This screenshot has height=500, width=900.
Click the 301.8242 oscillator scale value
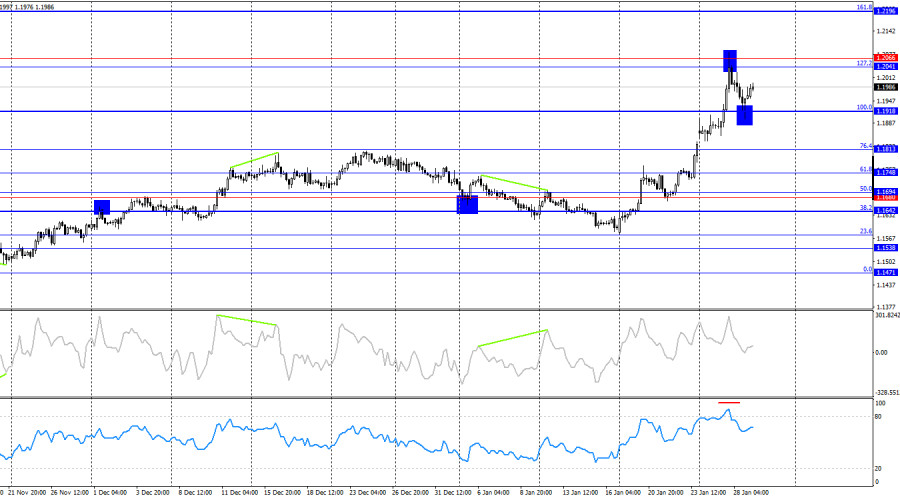[887, 315]
